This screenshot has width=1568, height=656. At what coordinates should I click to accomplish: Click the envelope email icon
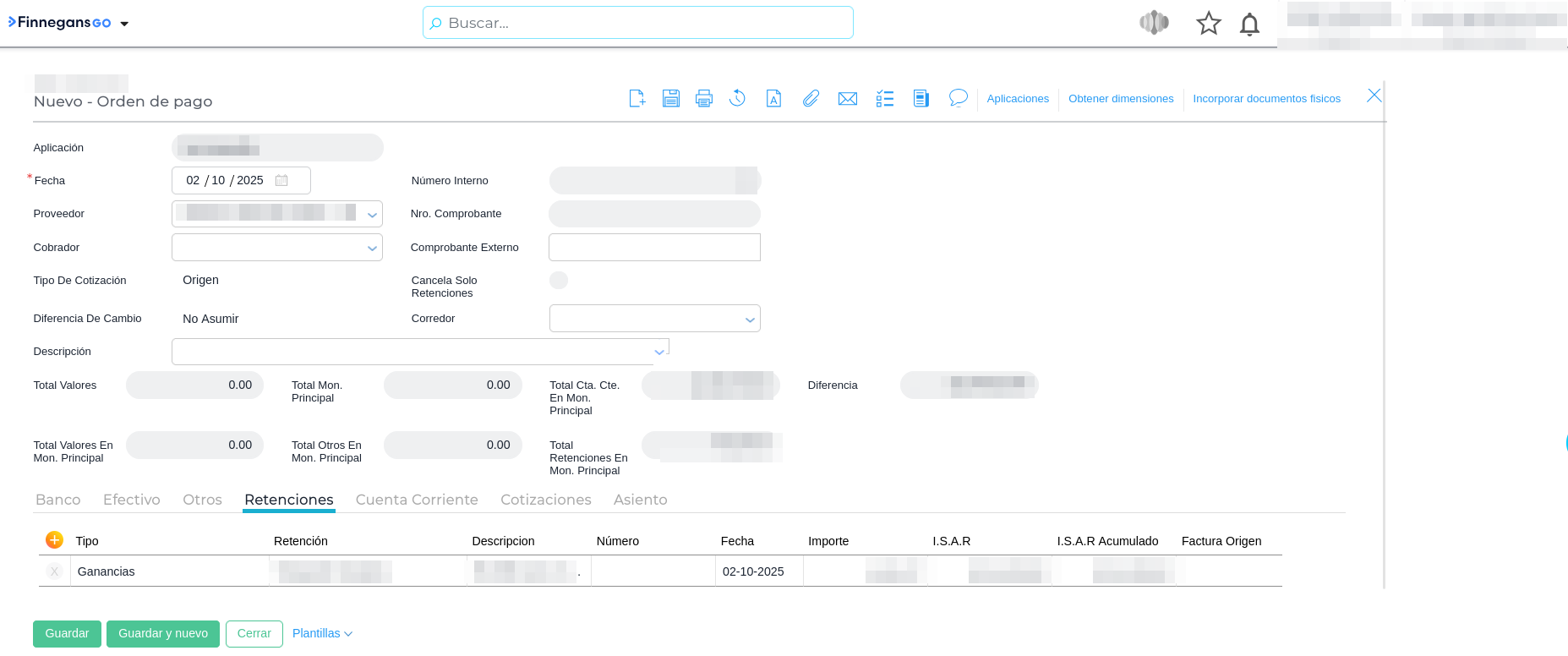(847, 99)
